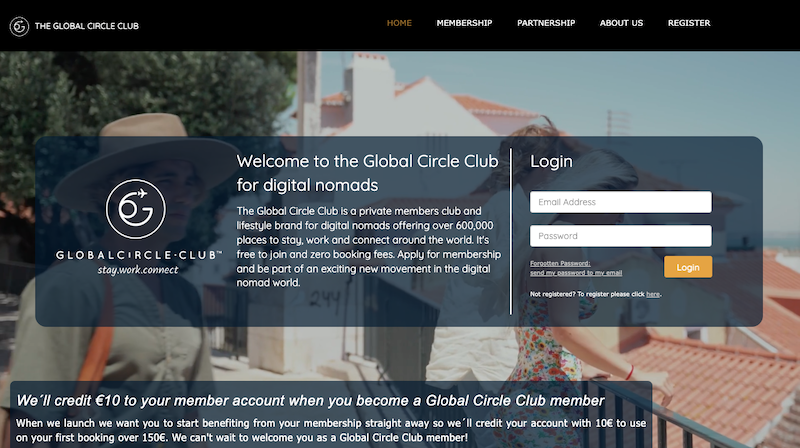Click the Login heading above the form
This screenshot has height=448, width=800.
point(551,161)
